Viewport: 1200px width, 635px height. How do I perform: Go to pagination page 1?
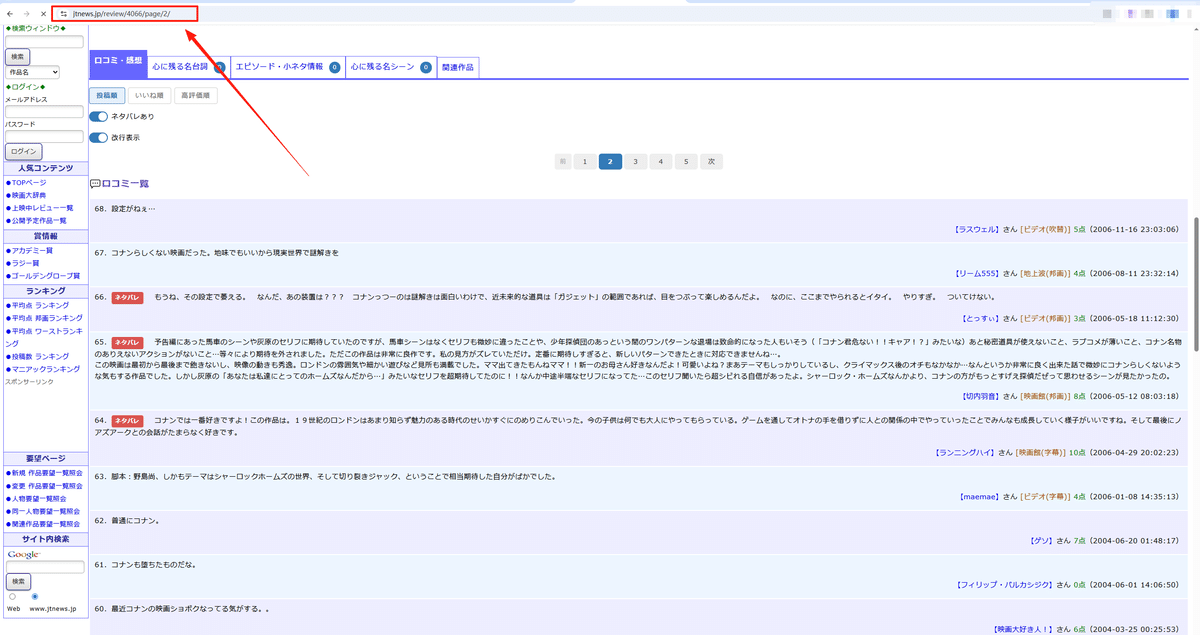(585, 161)
